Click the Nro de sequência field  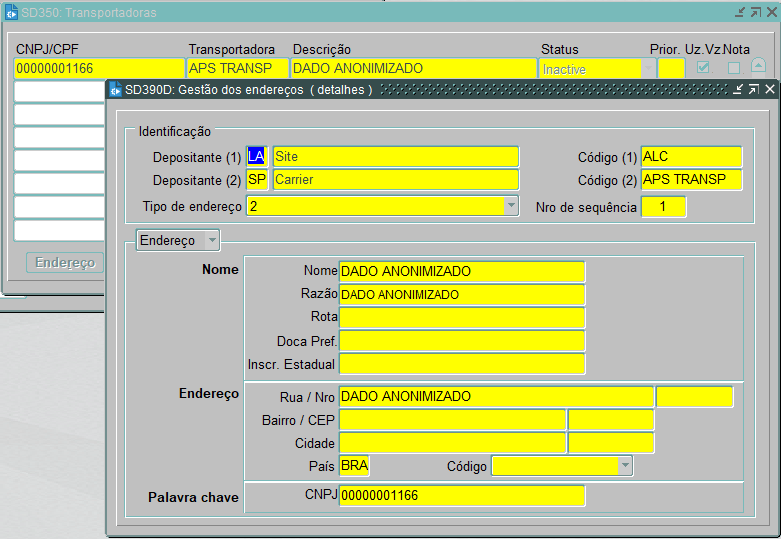663,207
